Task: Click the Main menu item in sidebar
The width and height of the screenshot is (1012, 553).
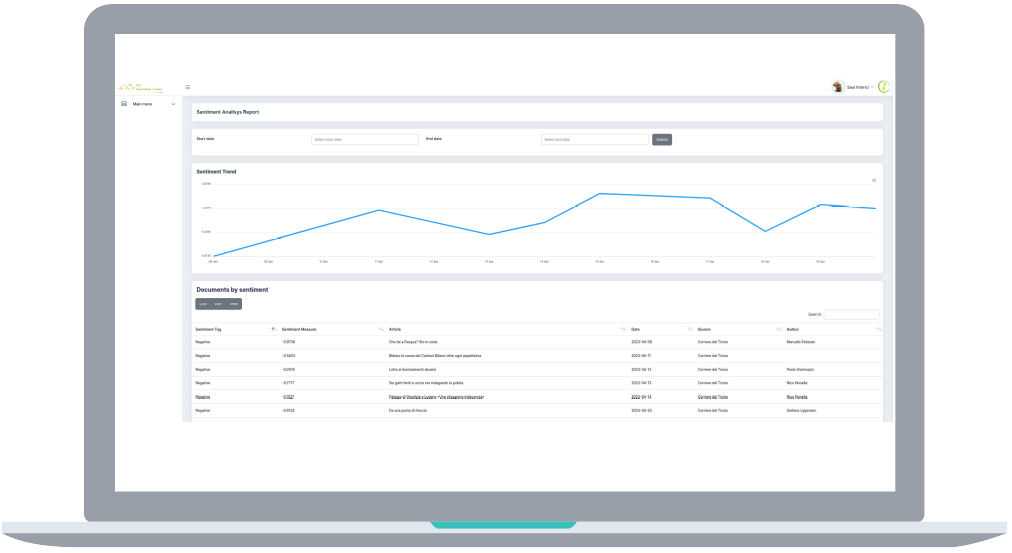Action: [148, 104]
